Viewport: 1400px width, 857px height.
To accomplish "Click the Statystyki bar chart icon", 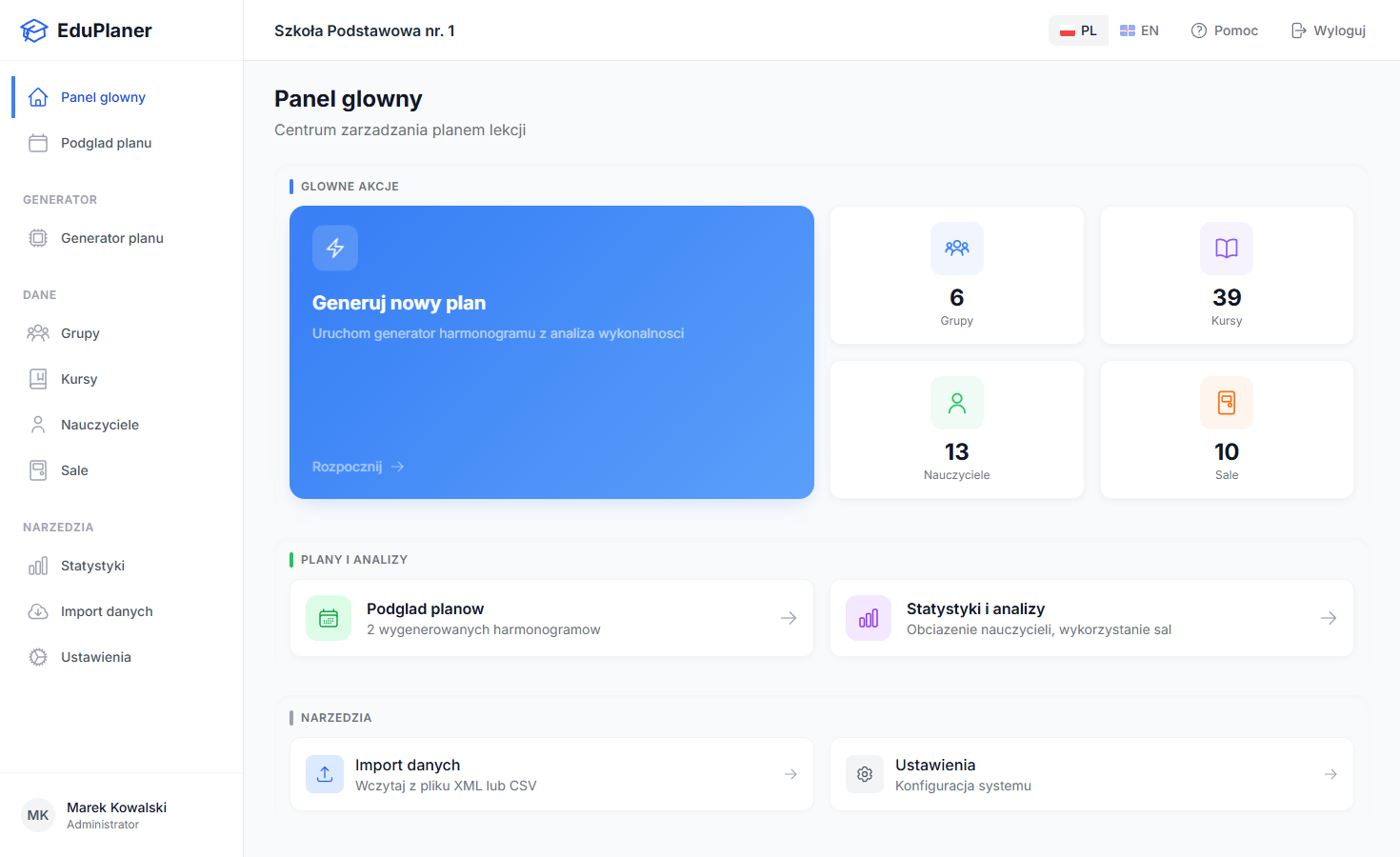I will [x=38, y=565].
